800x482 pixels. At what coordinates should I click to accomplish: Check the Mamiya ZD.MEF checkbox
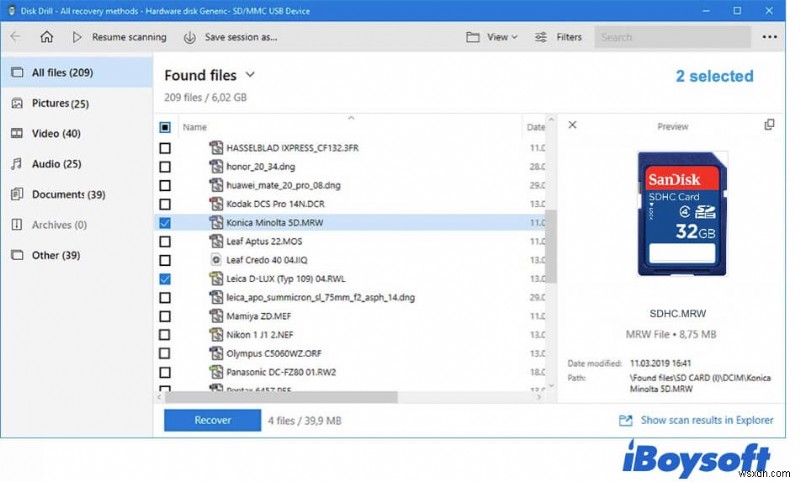pos(165,316)
